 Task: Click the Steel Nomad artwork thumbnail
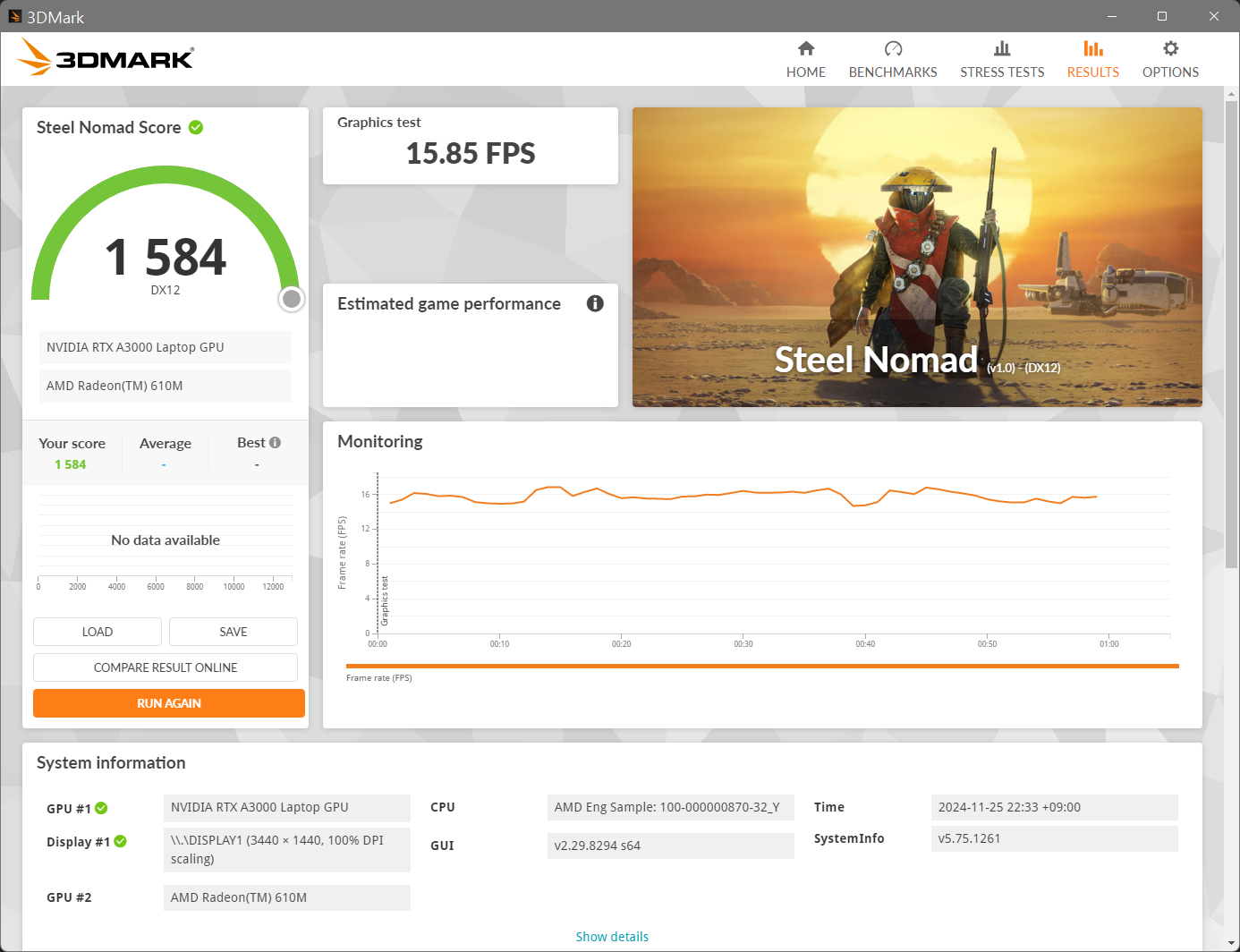917,257
